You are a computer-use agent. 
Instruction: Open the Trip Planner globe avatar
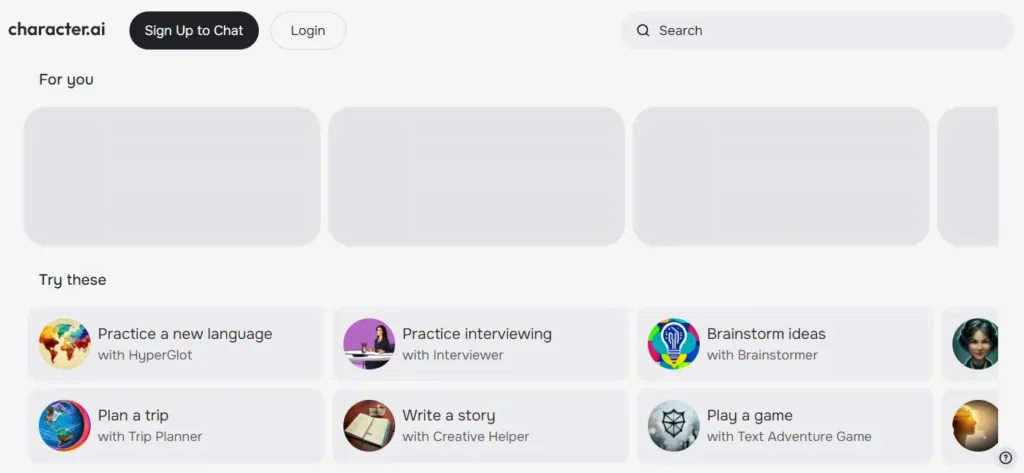[64, 425]
